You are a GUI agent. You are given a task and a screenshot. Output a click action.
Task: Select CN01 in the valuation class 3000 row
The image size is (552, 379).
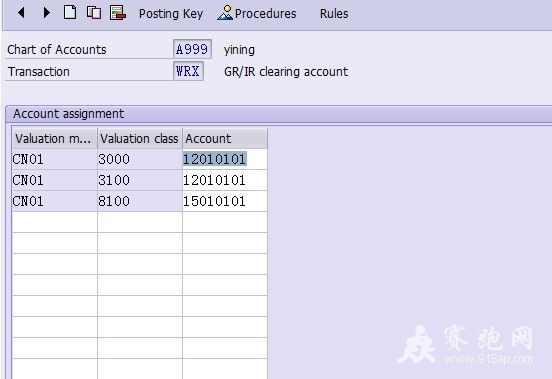coord(55,159)
